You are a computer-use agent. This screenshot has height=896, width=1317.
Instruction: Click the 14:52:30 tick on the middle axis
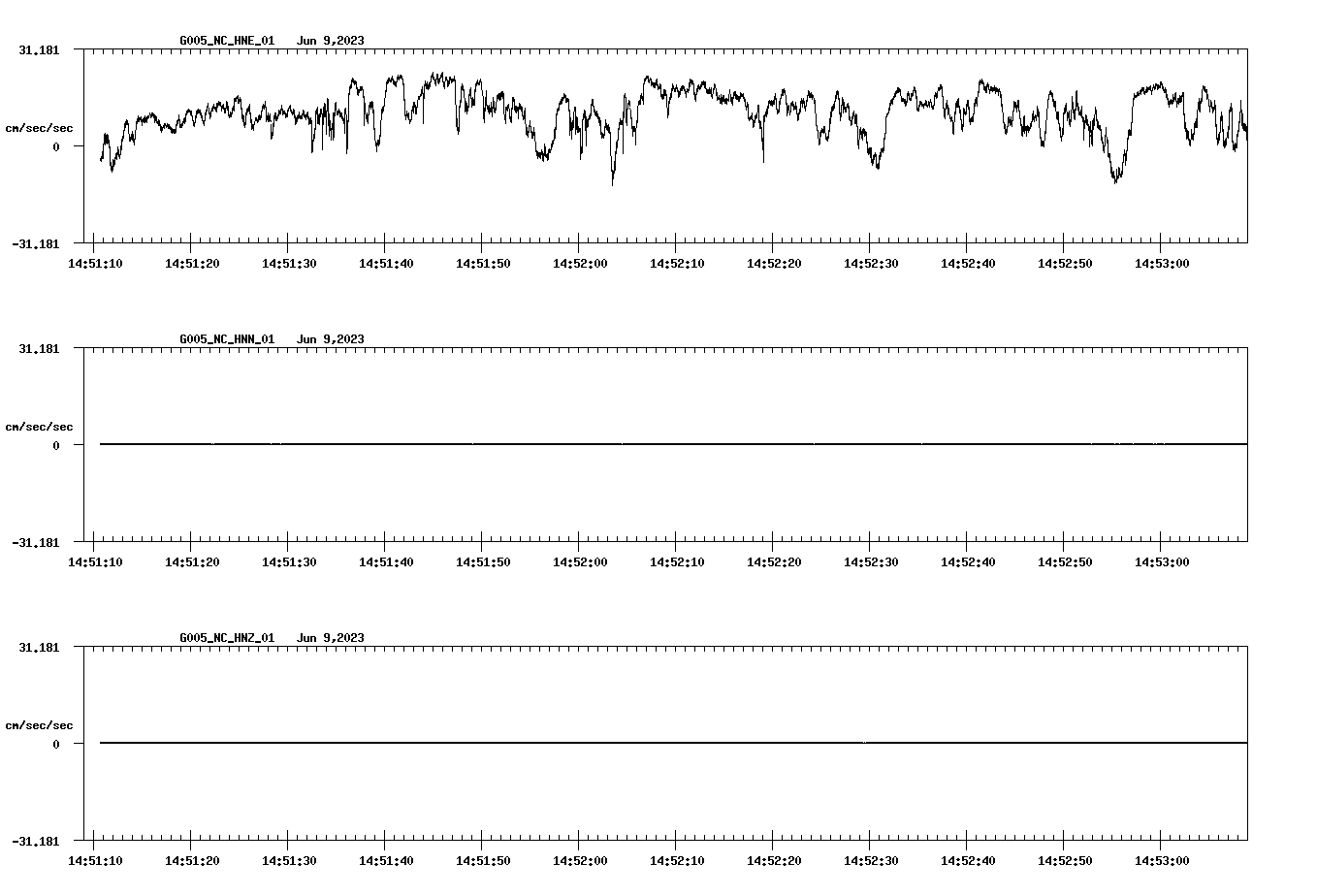[x=873, y=560]
